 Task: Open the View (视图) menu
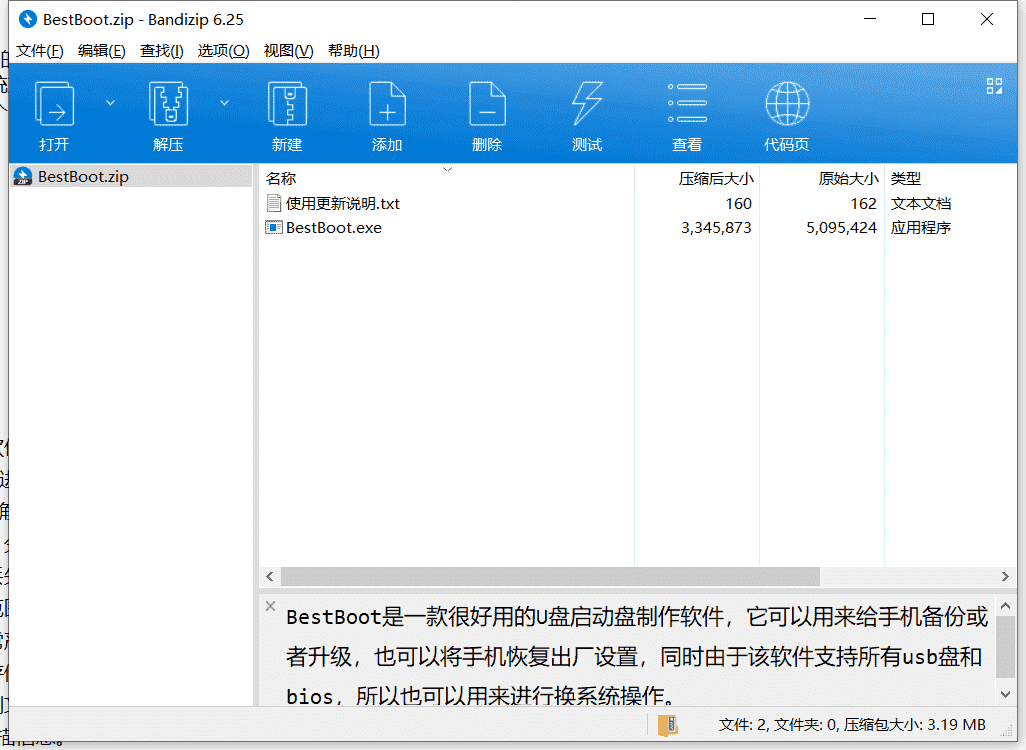[289, 51]
